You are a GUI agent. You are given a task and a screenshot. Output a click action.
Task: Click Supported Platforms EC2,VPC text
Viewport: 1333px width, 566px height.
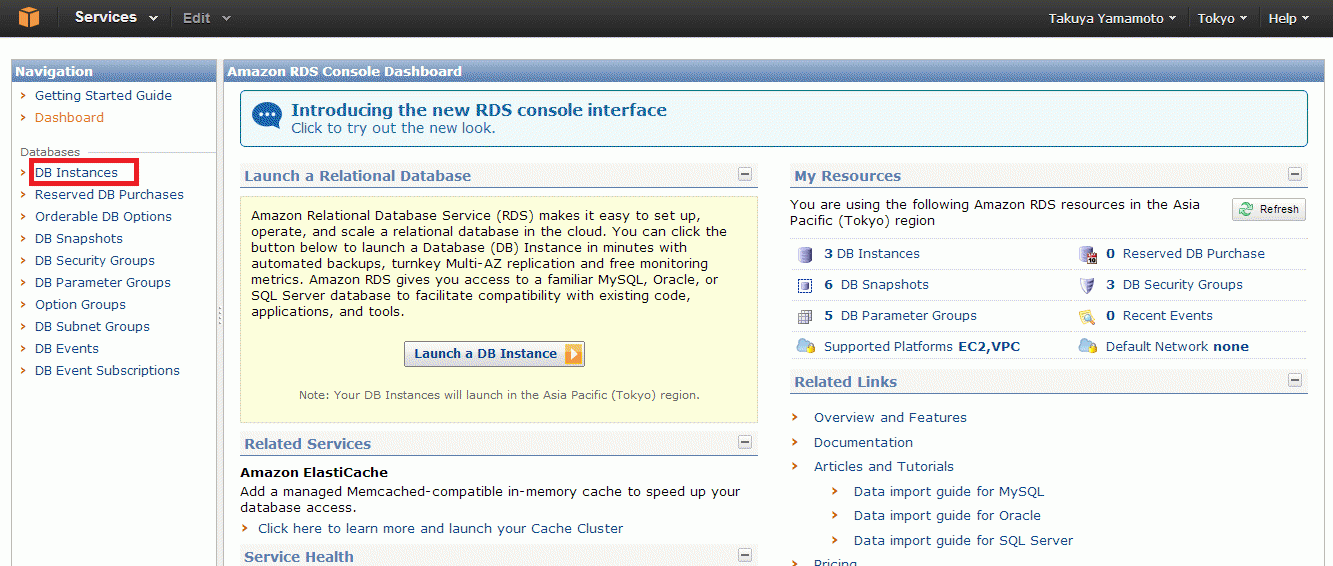922,347
